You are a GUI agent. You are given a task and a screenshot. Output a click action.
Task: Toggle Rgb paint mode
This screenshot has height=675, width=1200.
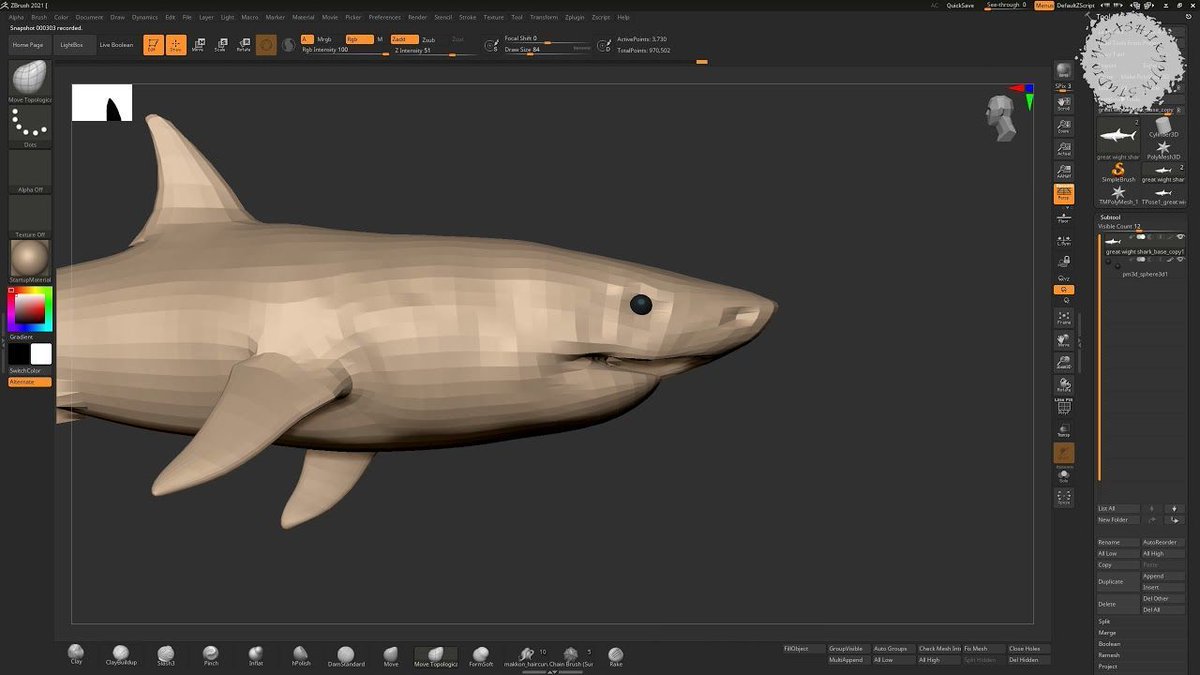point(358,39)
